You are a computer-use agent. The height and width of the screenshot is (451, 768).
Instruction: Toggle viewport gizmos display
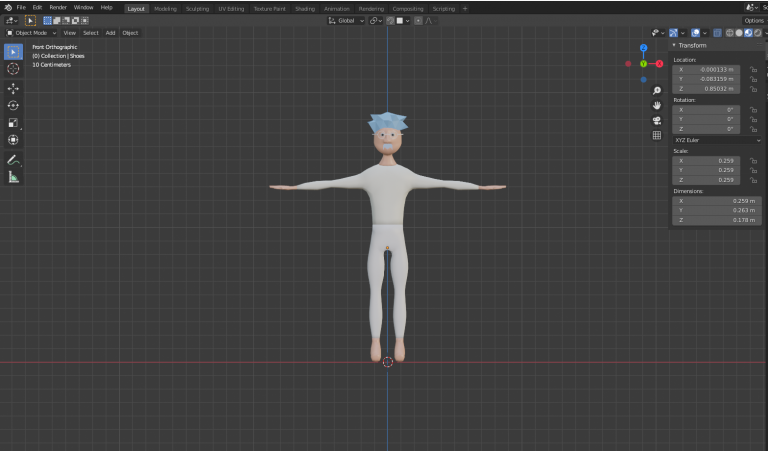click(674, 33)
